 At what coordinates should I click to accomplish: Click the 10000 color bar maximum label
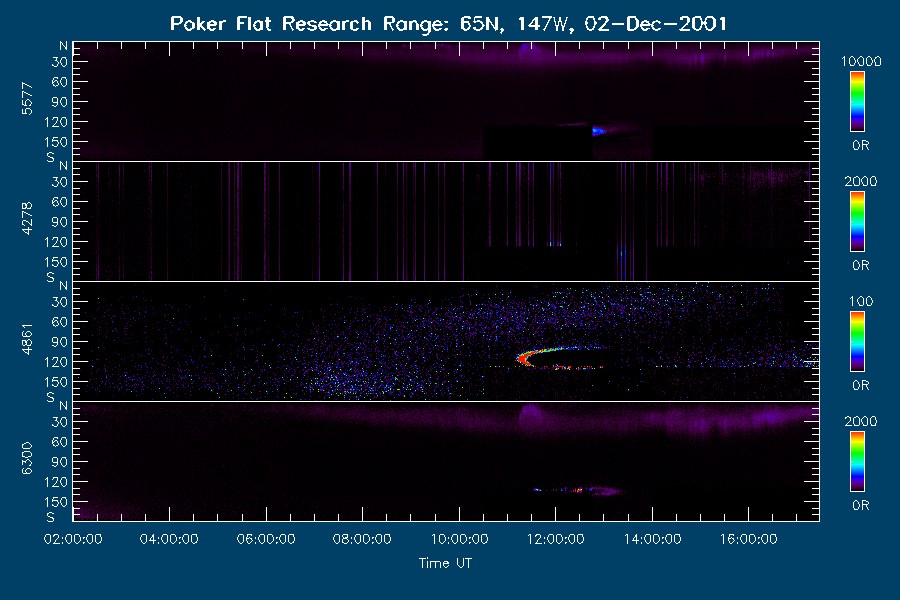pos(861,61)
